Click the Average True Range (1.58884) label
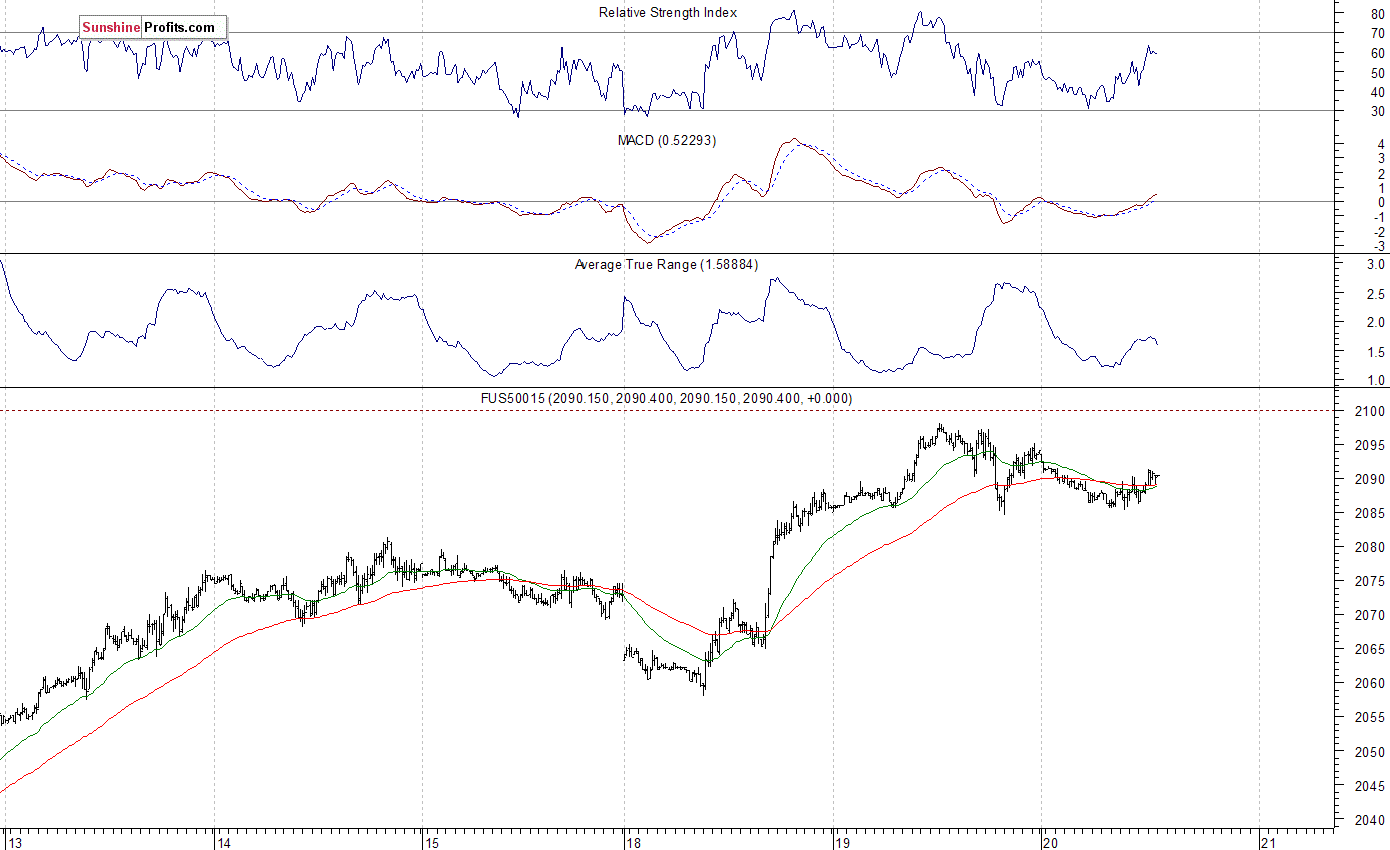The width and height of the screenshot is (1390, 850). (666, 265)
